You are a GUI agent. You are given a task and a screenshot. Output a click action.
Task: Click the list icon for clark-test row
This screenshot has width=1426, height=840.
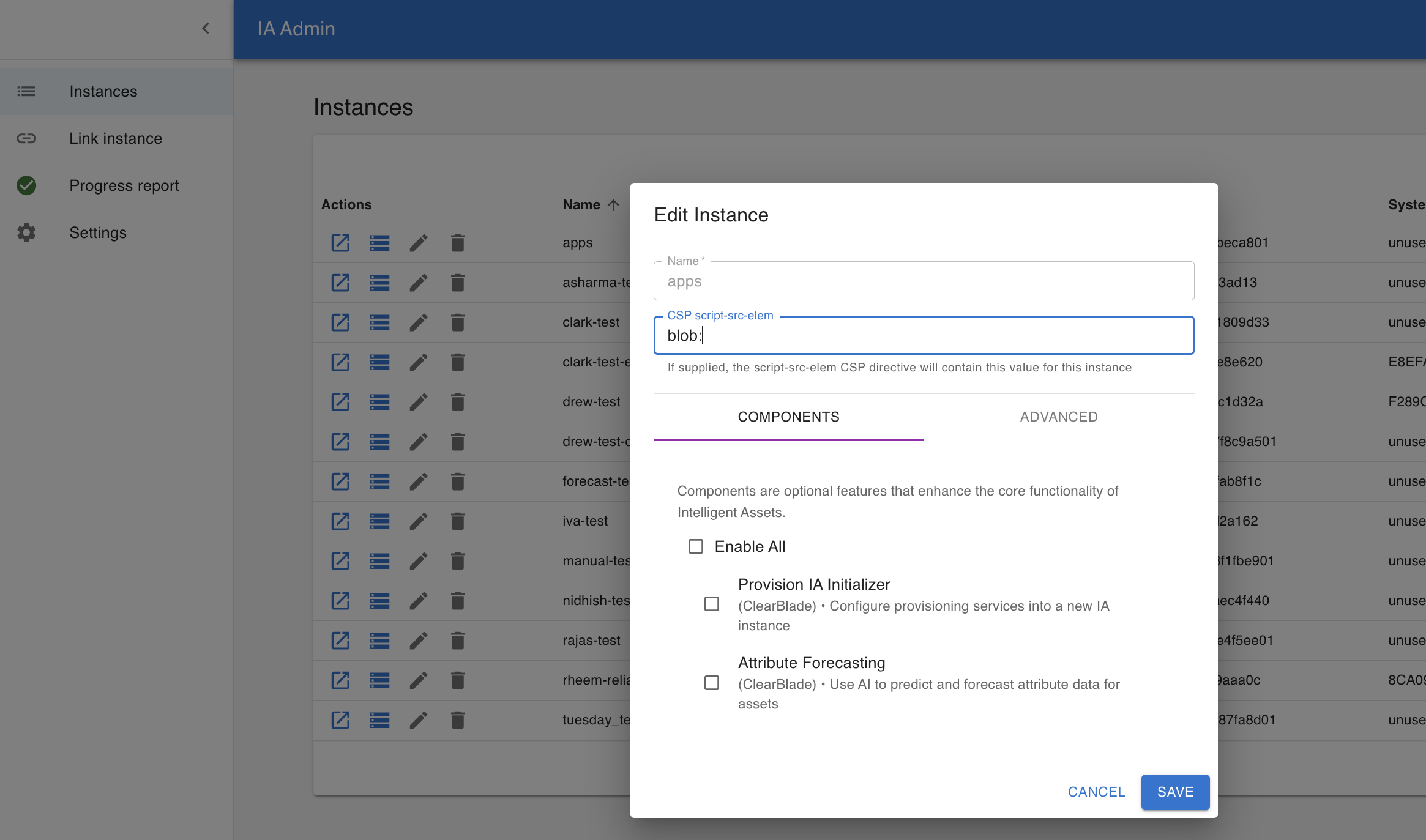point(379,322)
